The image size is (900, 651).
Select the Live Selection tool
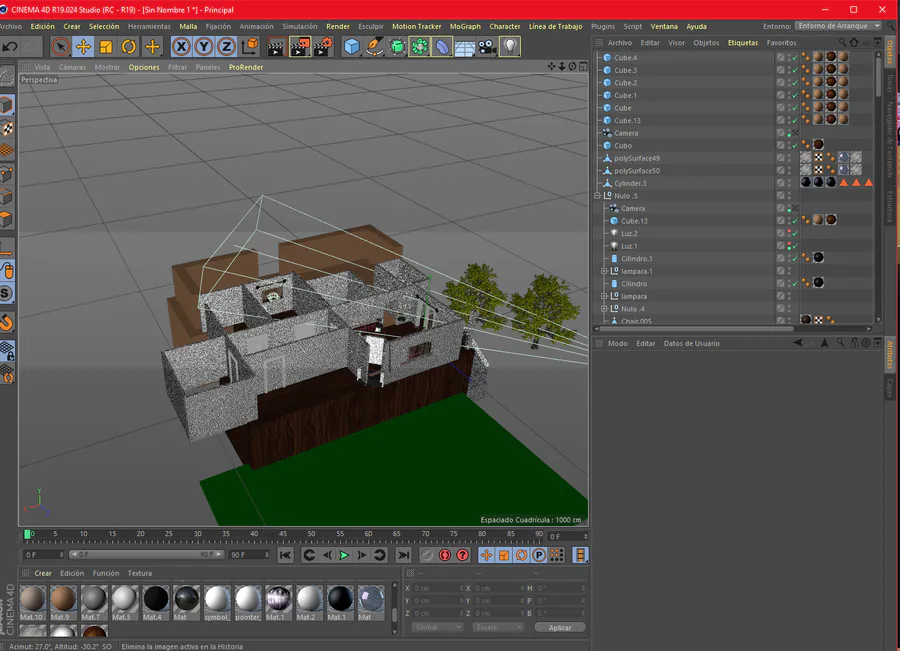point(60,46)
